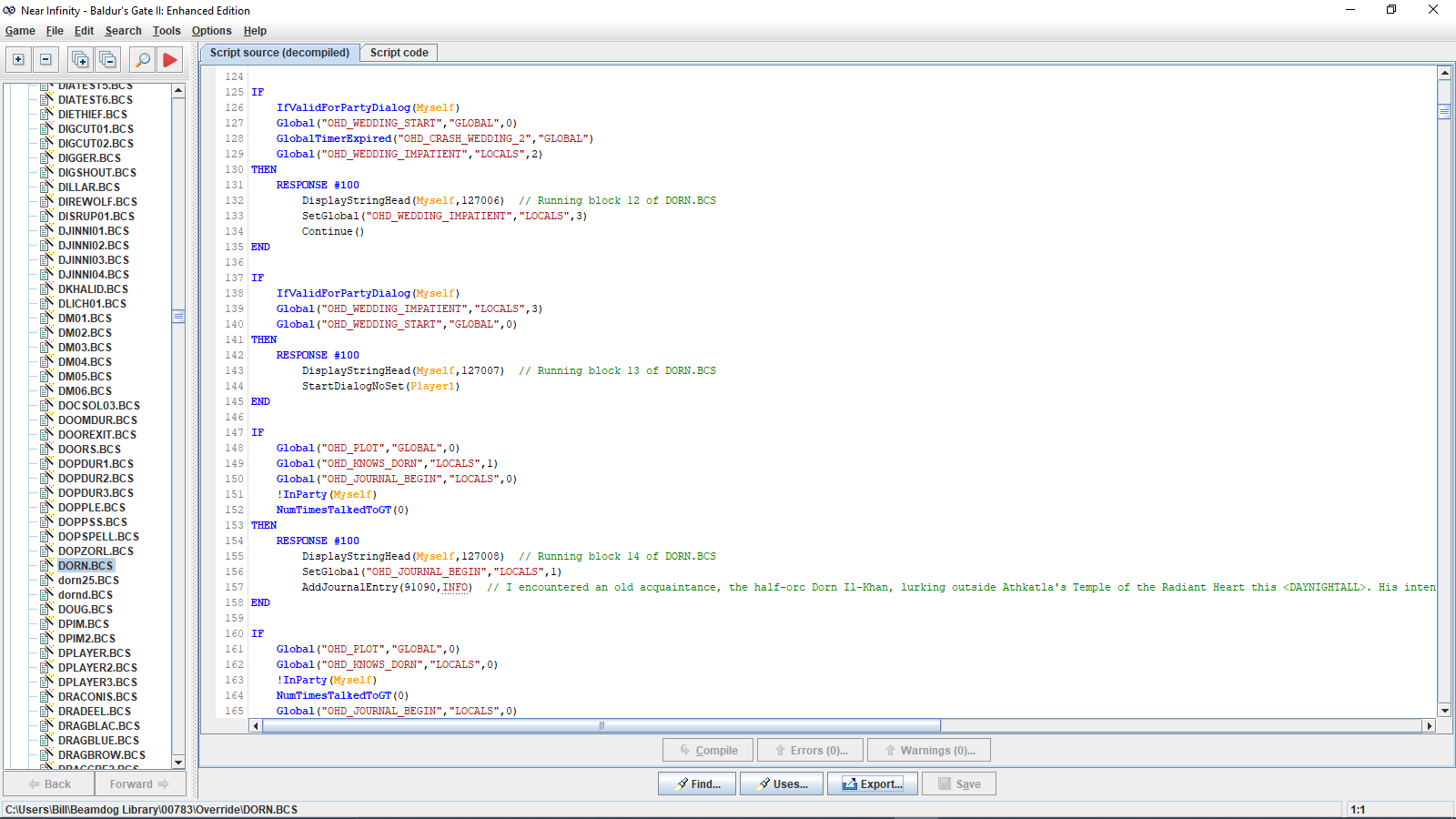The height and width of the screenshot is (819, 1456).
Task: Click the code editor scroll-down arrow
Action: pos(1444,711)
